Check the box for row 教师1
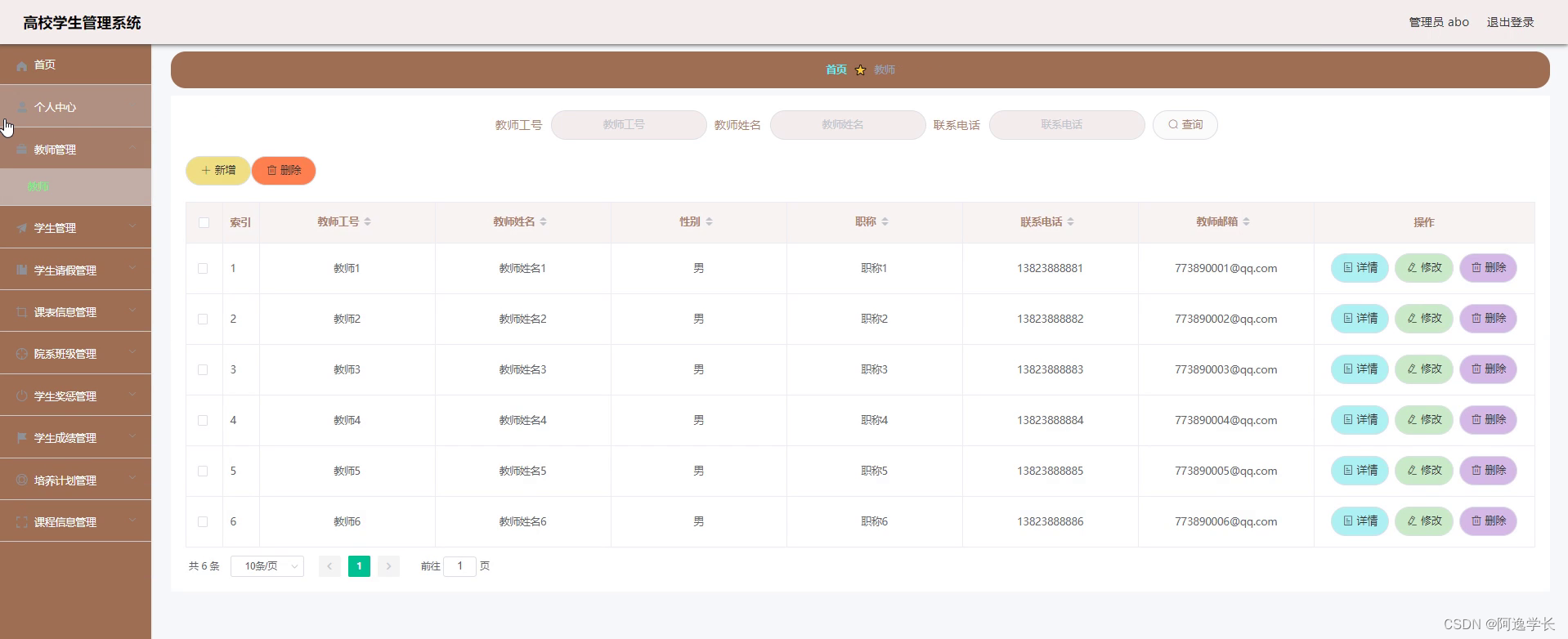The image size is (1568, 639). pos(203,269)
